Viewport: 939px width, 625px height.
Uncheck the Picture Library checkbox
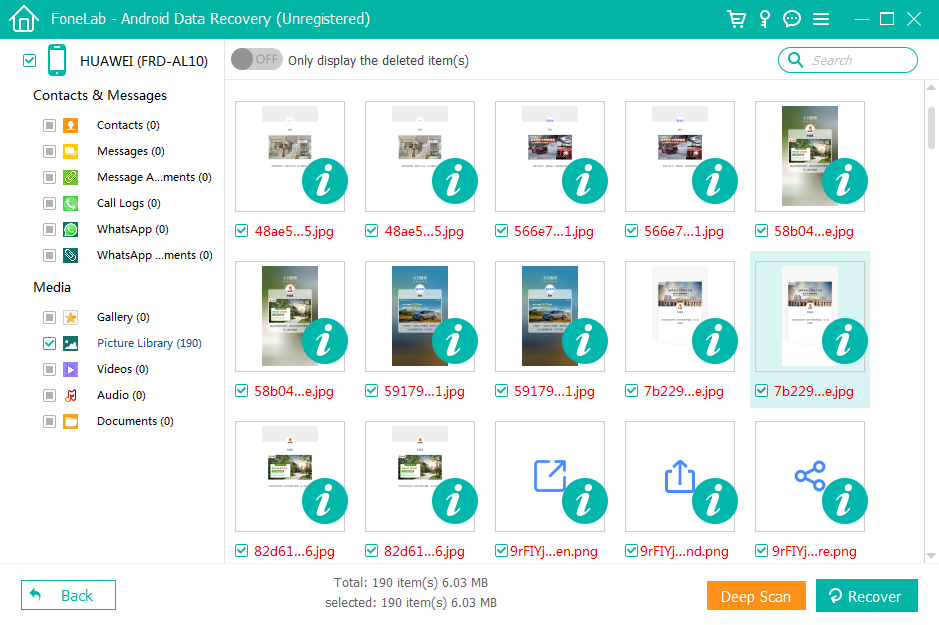tap(49, 343)
